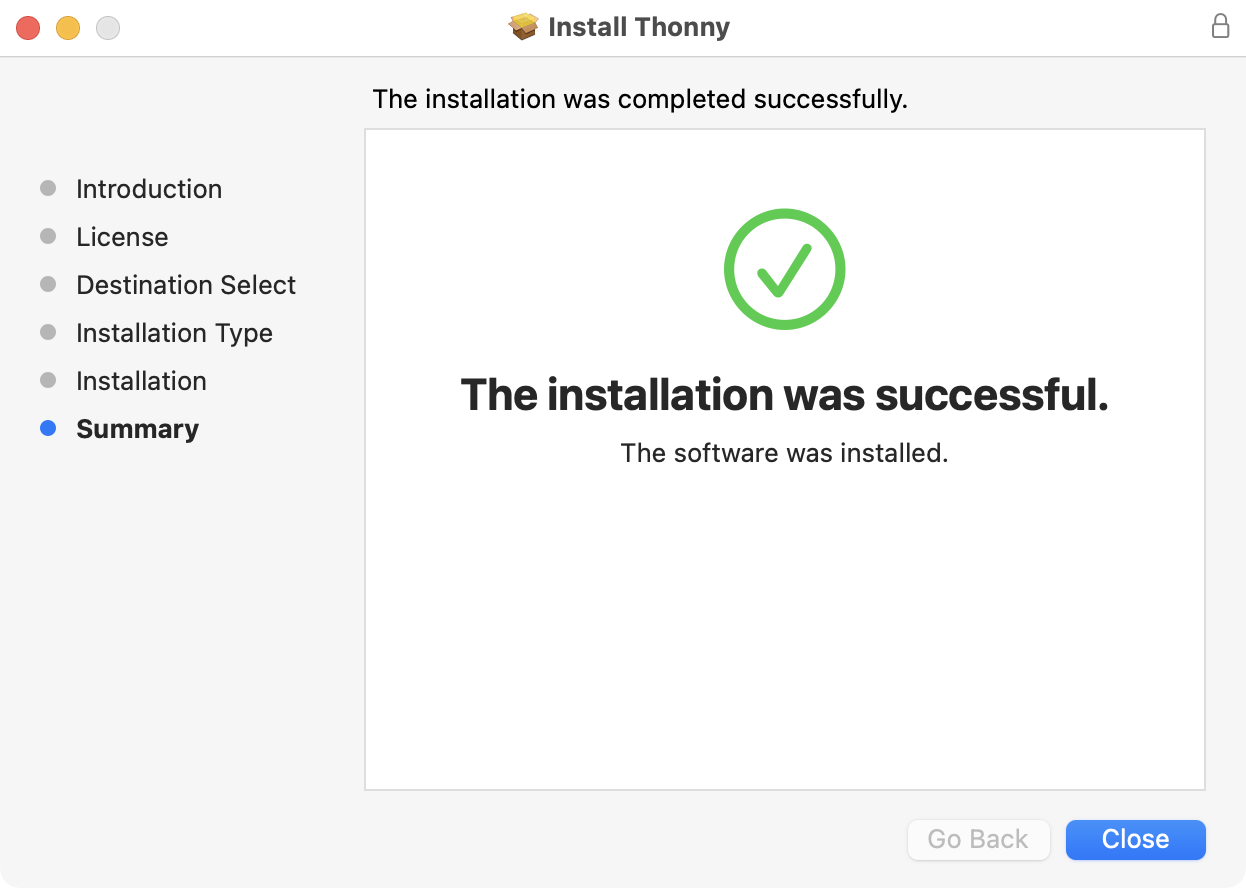Click the gray bullet beside License
Viewport: 1246px width, 888px height.
tap(48, 237)
